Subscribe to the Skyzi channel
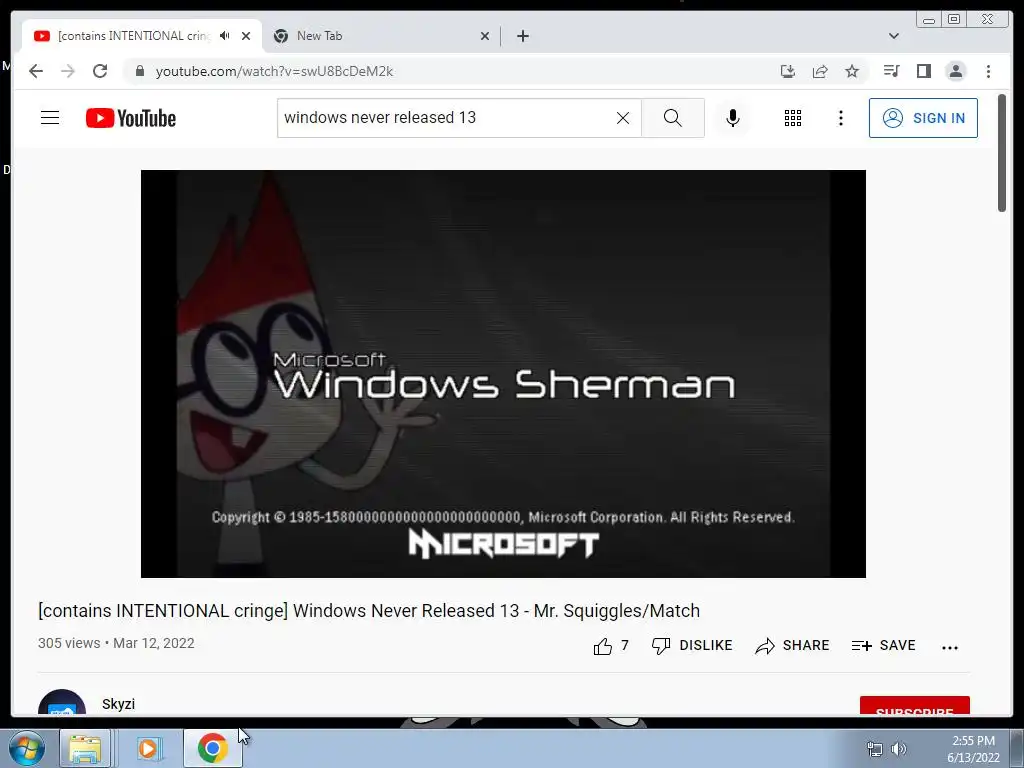1024x768 pixels. (x=914, y=706)
